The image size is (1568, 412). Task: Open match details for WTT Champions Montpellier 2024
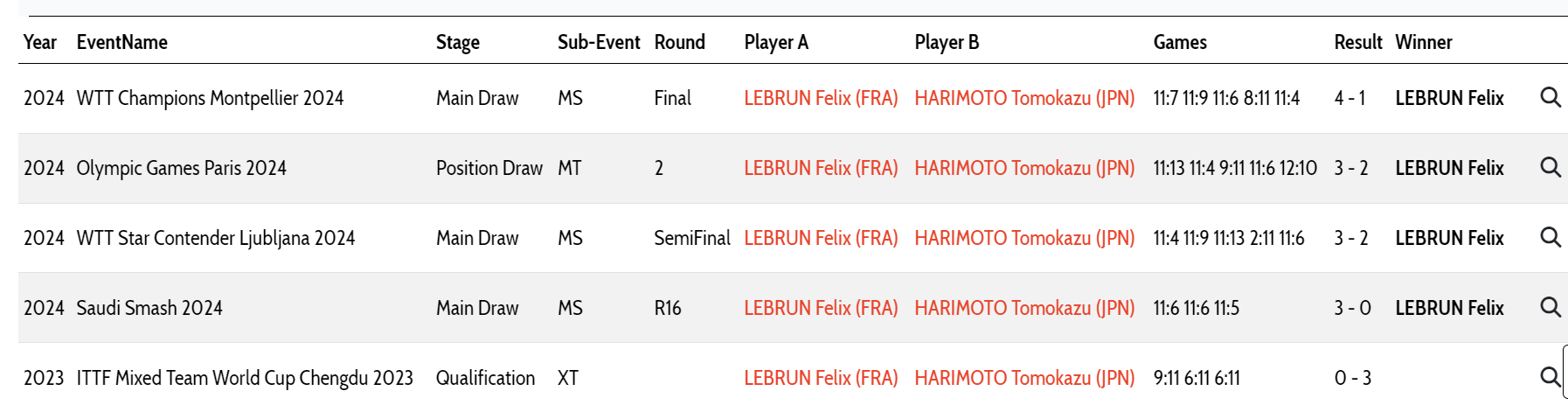tap(1550, 97)
